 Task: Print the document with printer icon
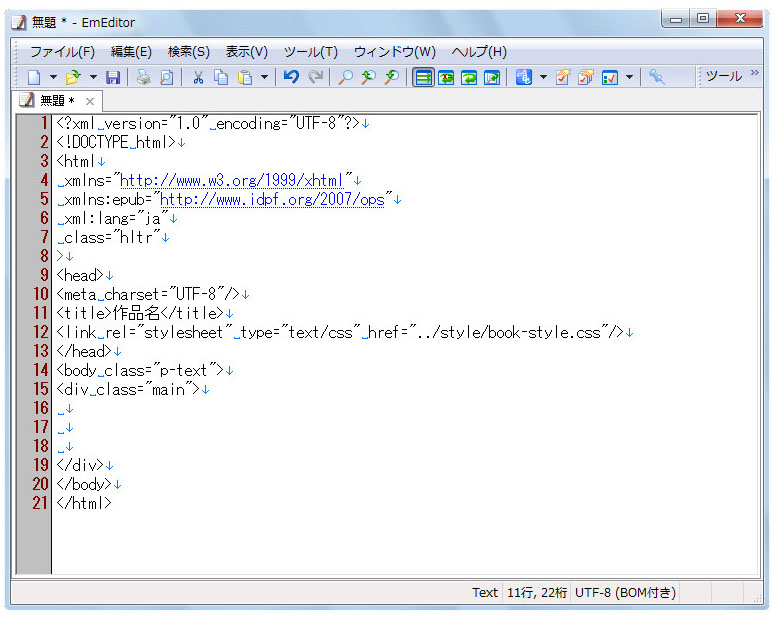point(144,77)
